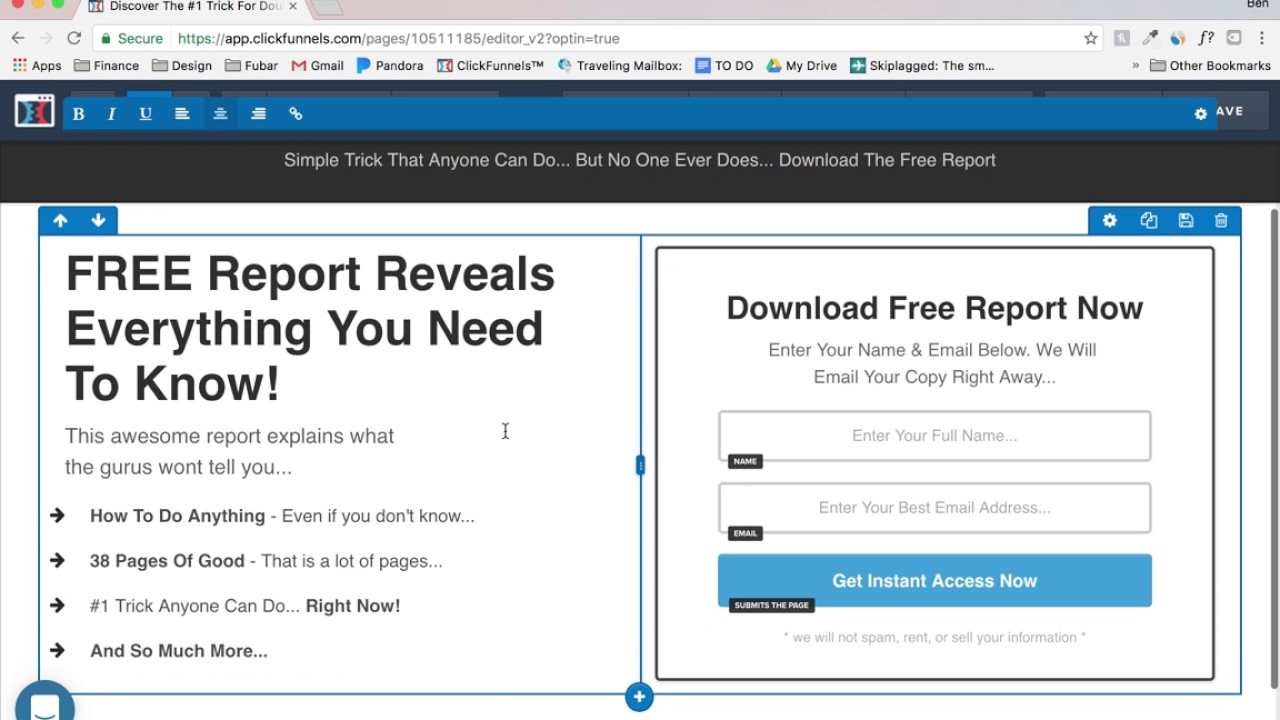Open the f? font finder extension
1280x720 pixels.
coord(1206,38)
